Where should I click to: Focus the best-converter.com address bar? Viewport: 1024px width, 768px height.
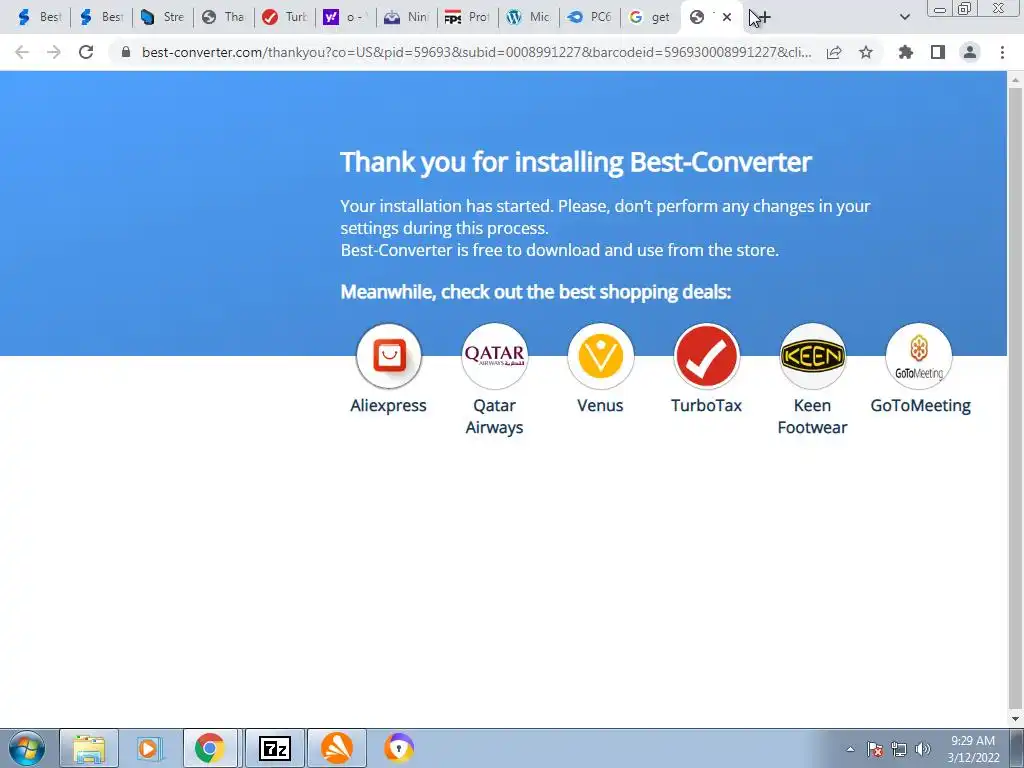(x=477, y=52)
